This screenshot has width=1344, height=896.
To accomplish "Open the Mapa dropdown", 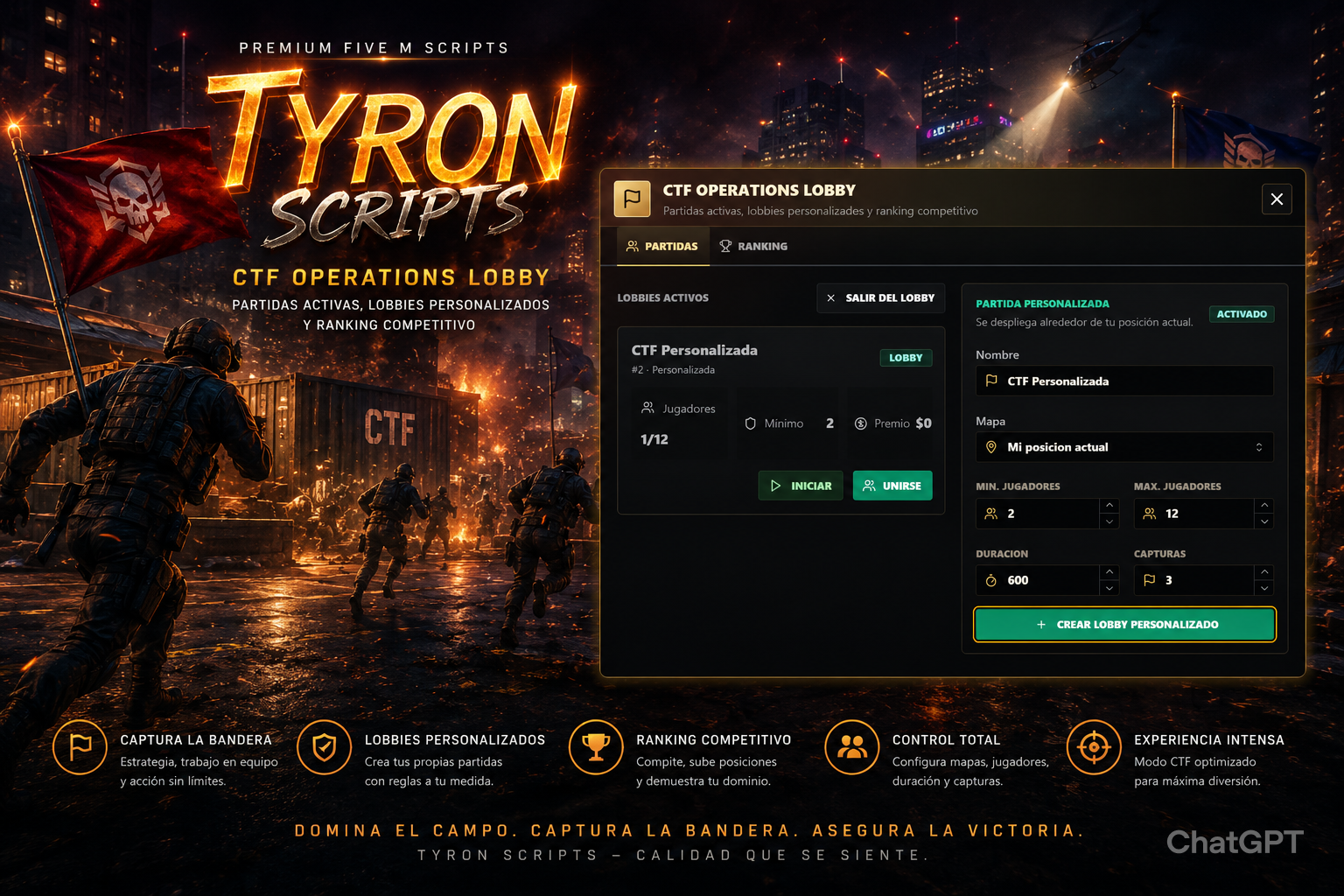I will (x=1124, y=447).
